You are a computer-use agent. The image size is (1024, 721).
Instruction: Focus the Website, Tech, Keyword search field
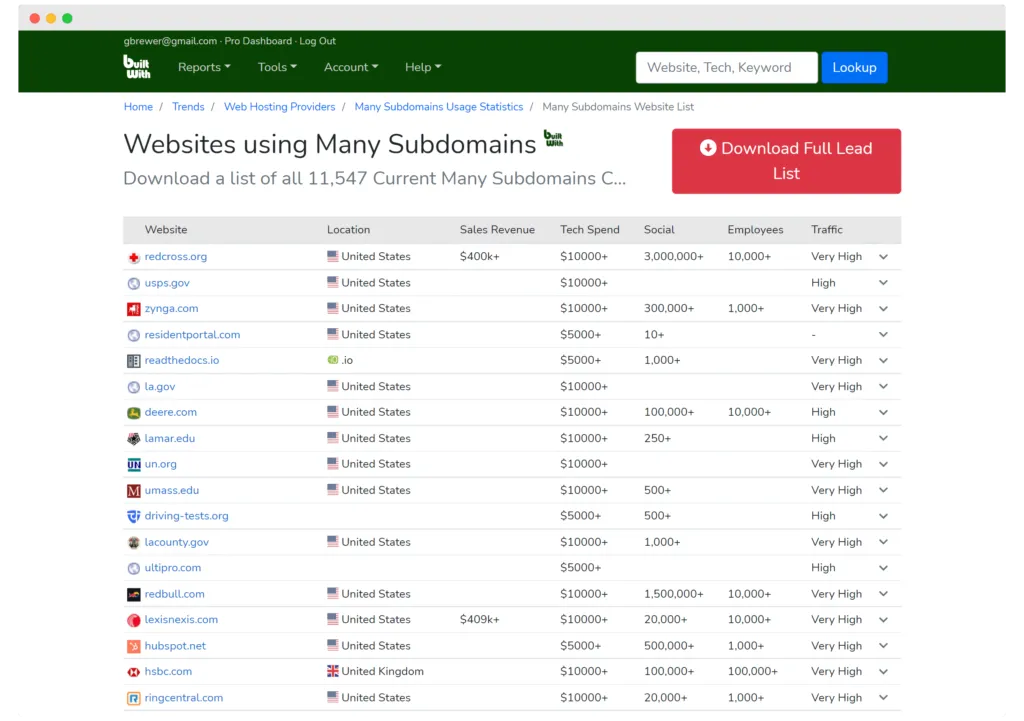click(x=726, y=67)
